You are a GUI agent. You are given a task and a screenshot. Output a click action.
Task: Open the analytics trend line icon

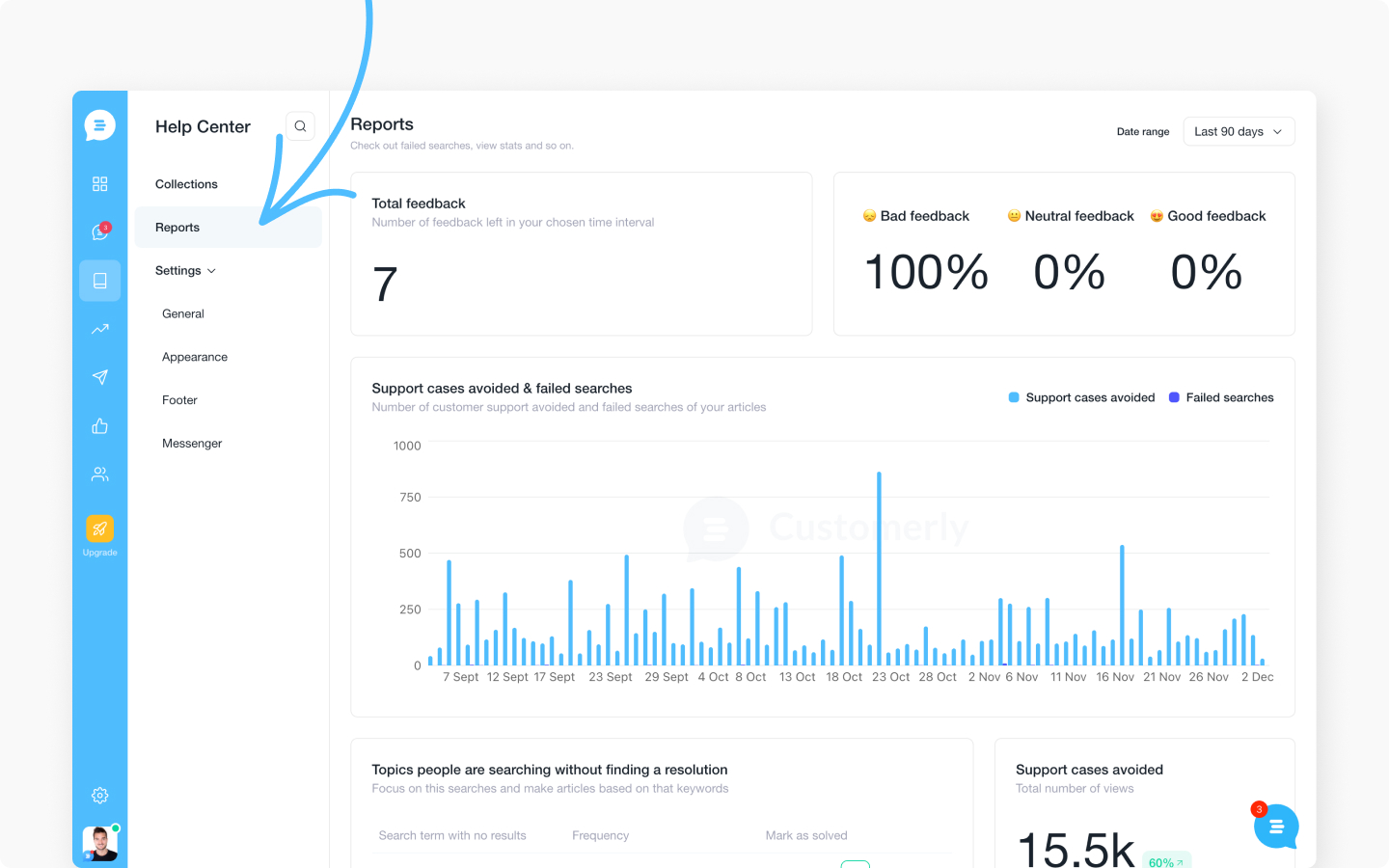click(x=99, y=329)
